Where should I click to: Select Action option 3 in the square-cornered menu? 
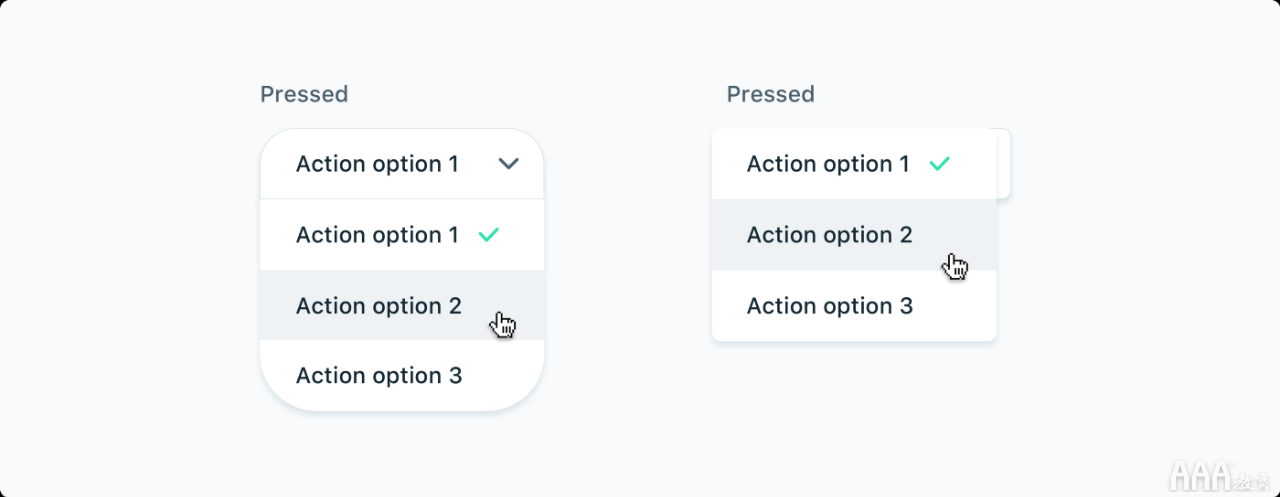854,305
